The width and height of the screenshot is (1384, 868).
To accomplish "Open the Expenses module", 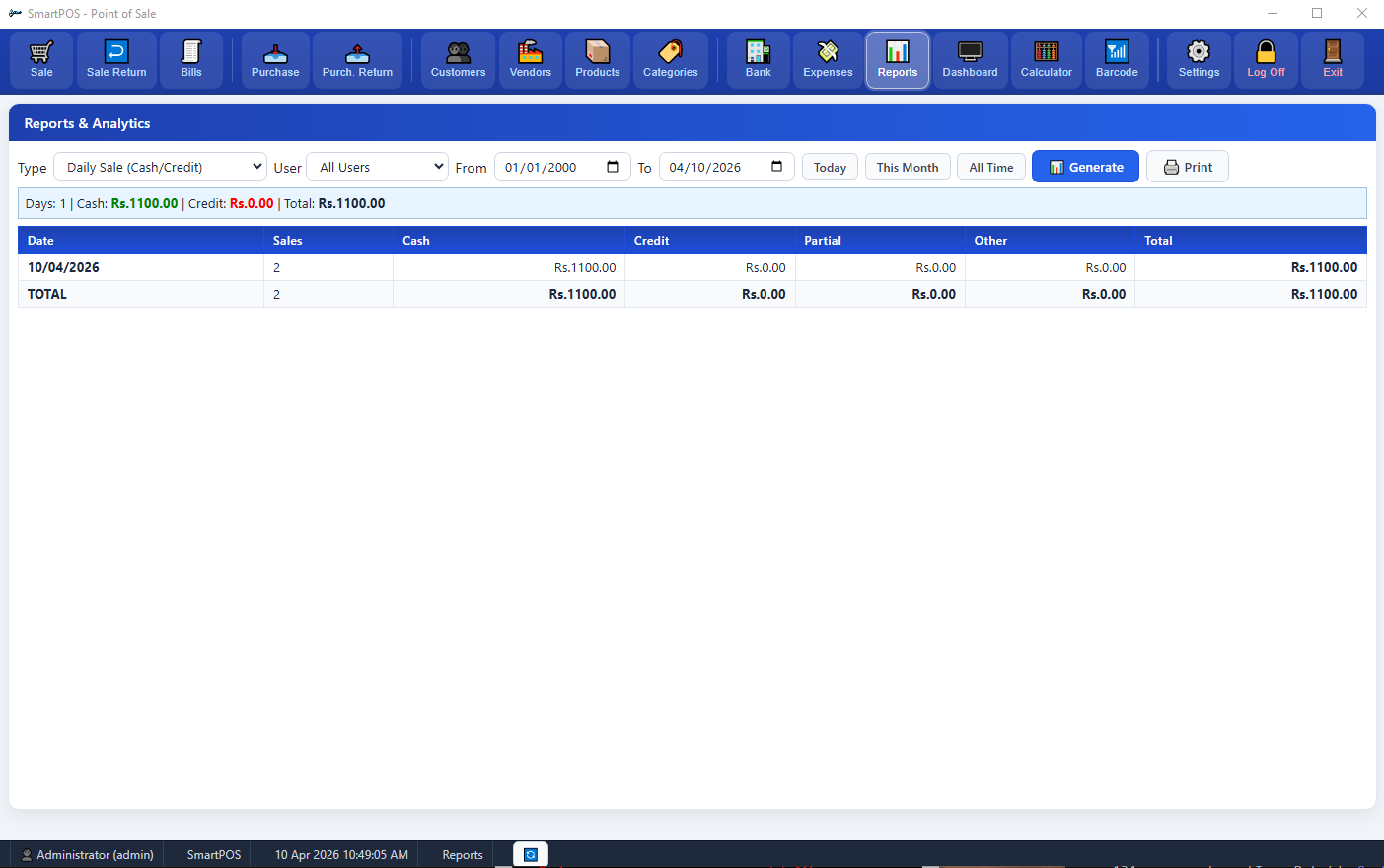I will (x=828, y=60).
